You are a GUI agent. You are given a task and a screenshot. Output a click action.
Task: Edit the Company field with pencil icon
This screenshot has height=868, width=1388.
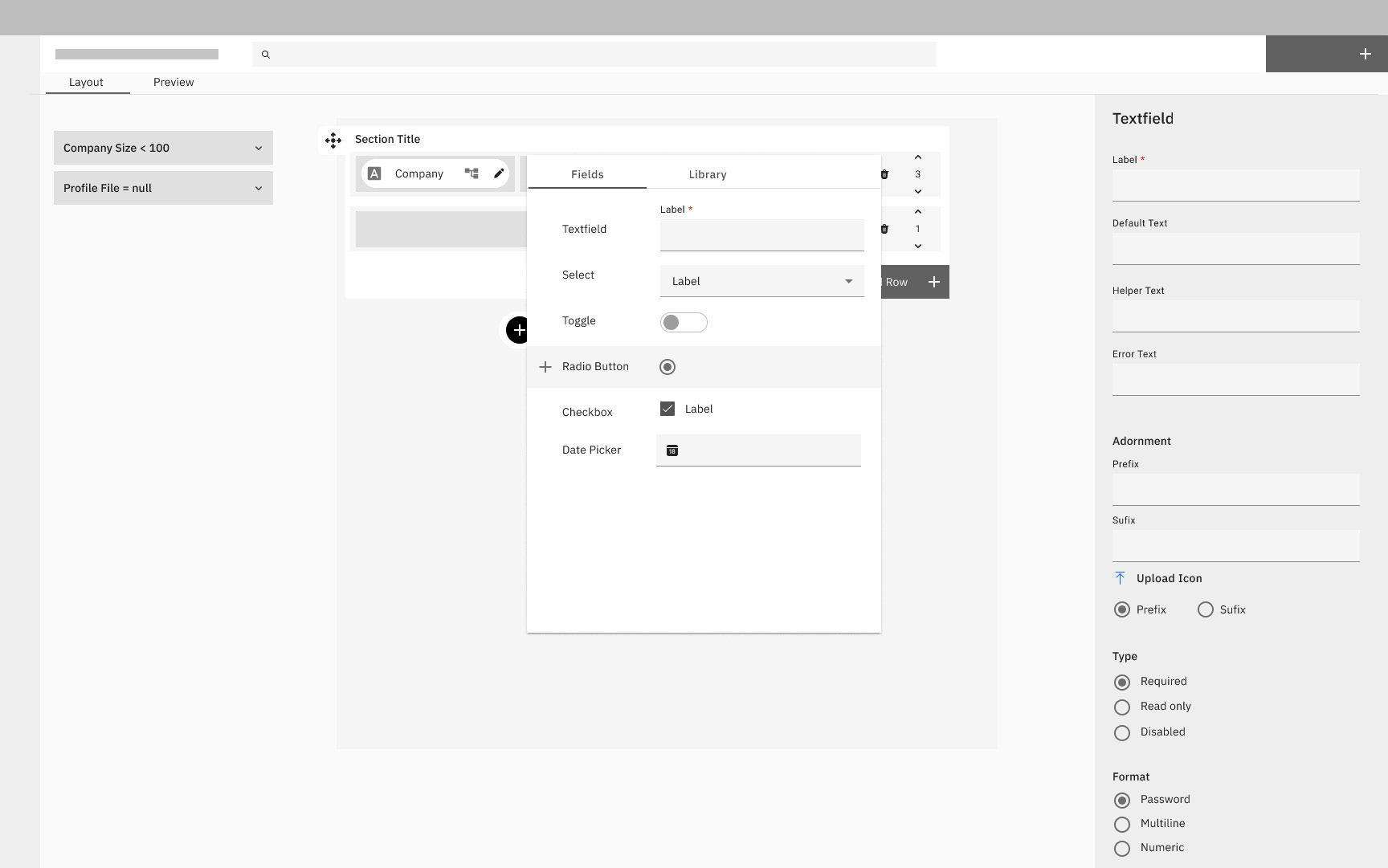[x=499, y=173]
